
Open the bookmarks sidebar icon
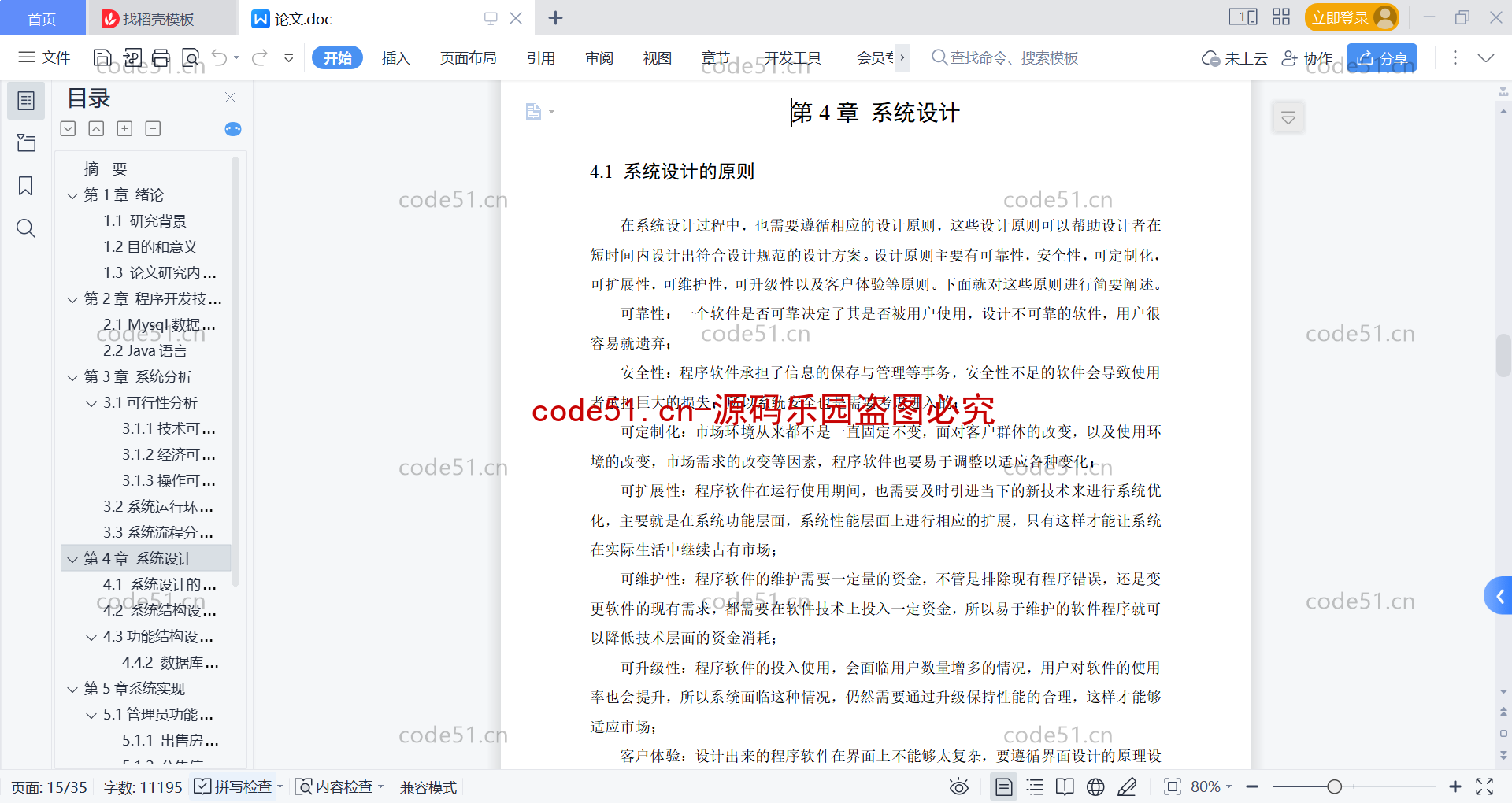[x=26, y=186]
